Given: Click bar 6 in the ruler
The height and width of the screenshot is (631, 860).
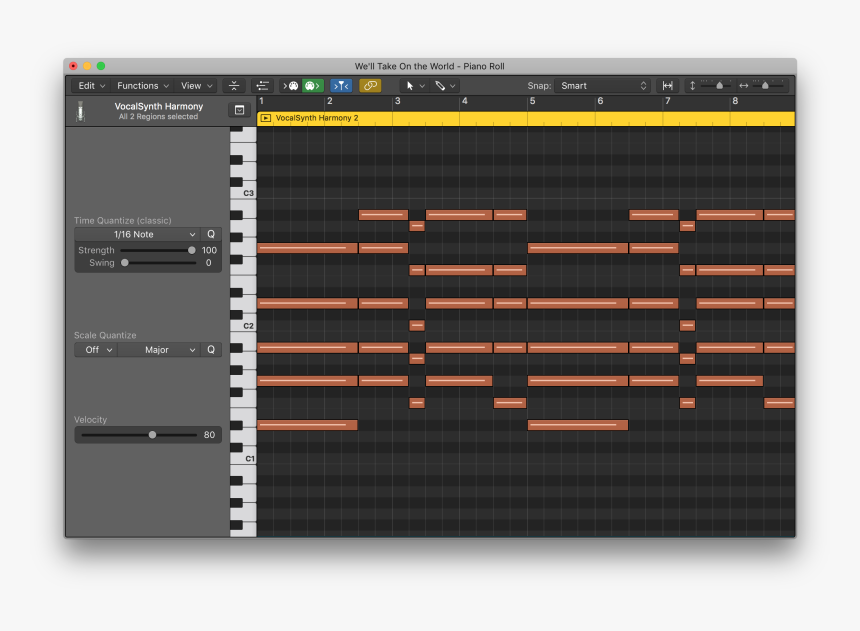Looking at the screenshot, I should [x=600, y=101].
